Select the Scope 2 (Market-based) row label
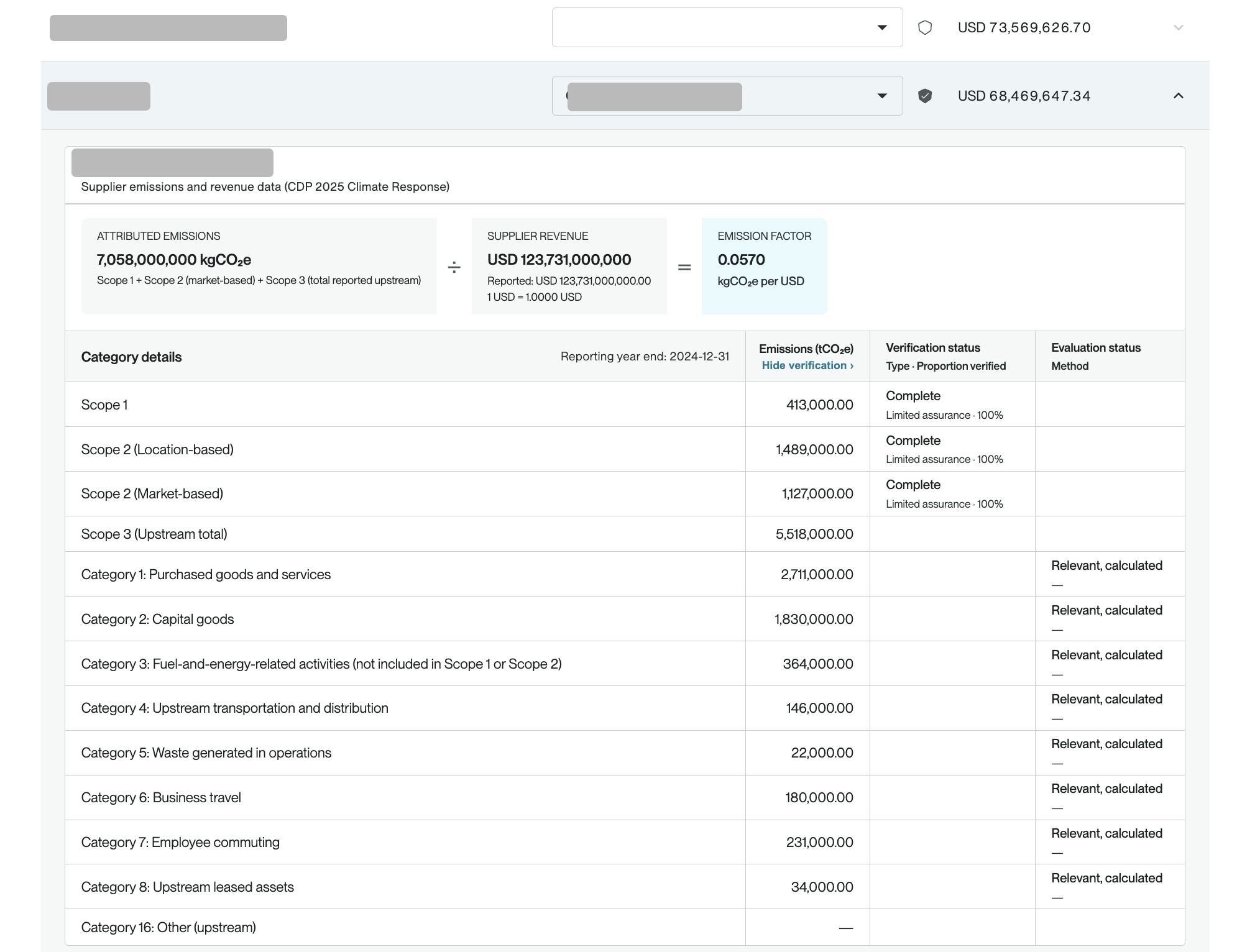 click(x=152, y=493)
